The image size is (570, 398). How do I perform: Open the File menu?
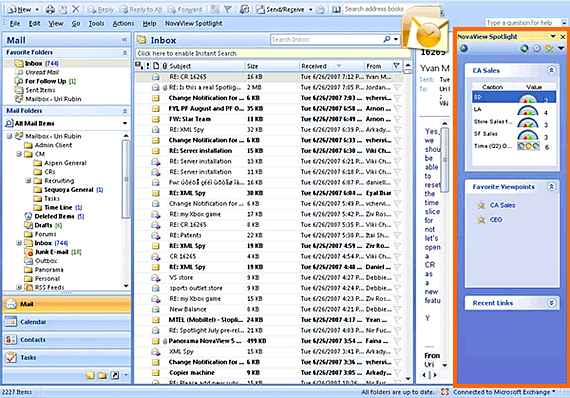click(15, 24)
